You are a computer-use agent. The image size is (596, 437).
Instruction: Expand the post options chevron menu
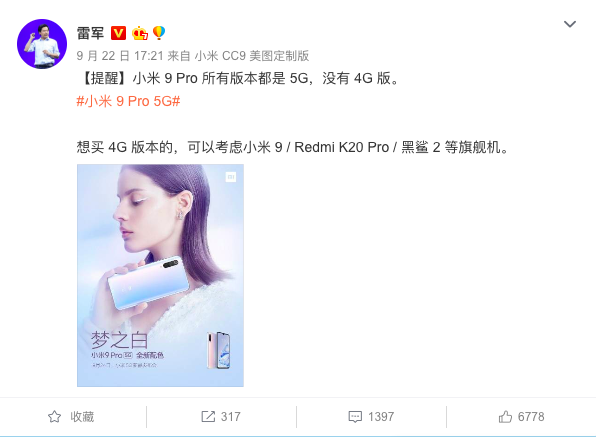pos(570,24)
